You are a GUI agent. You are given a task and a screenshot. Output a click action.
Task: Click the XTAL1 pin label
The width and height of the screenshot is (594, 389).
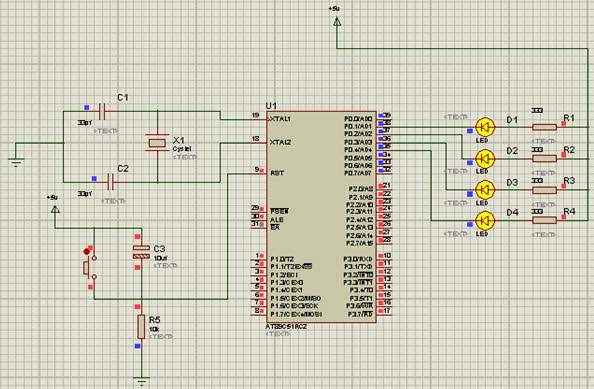click(280, 119)
